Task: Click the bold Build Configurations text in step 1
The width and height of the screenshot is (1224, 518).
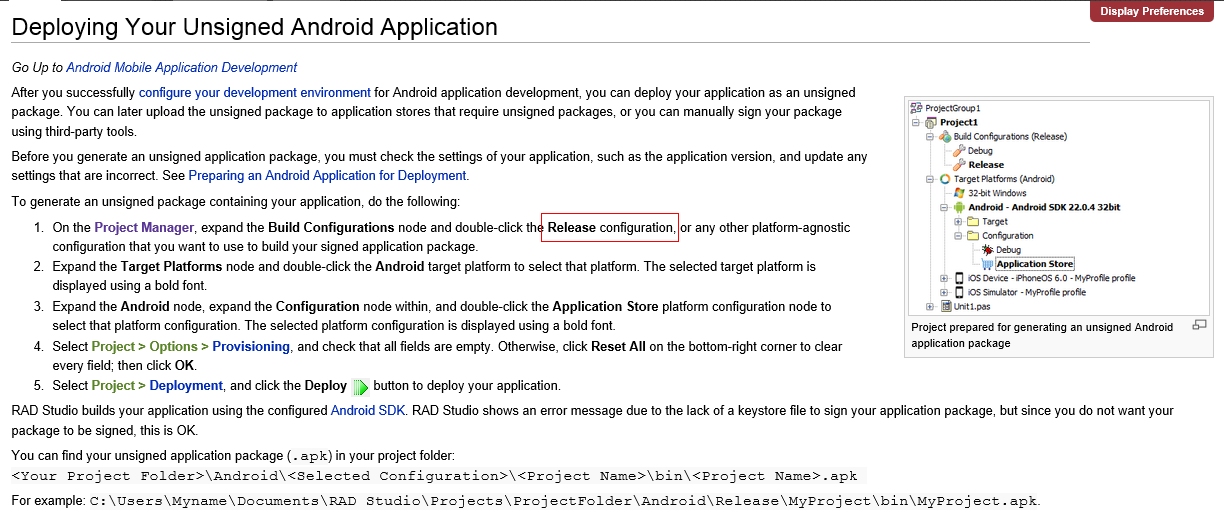Action: pos(331,227)
